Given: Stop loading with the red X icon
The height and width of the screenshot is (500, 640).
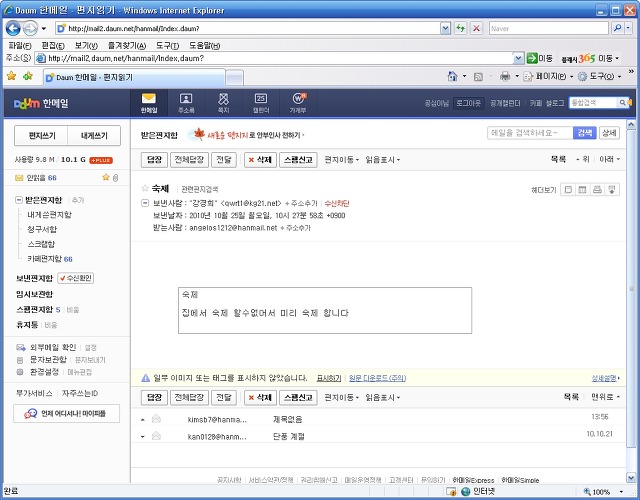Looking at the screenshot, I should [x=476, y=28].
